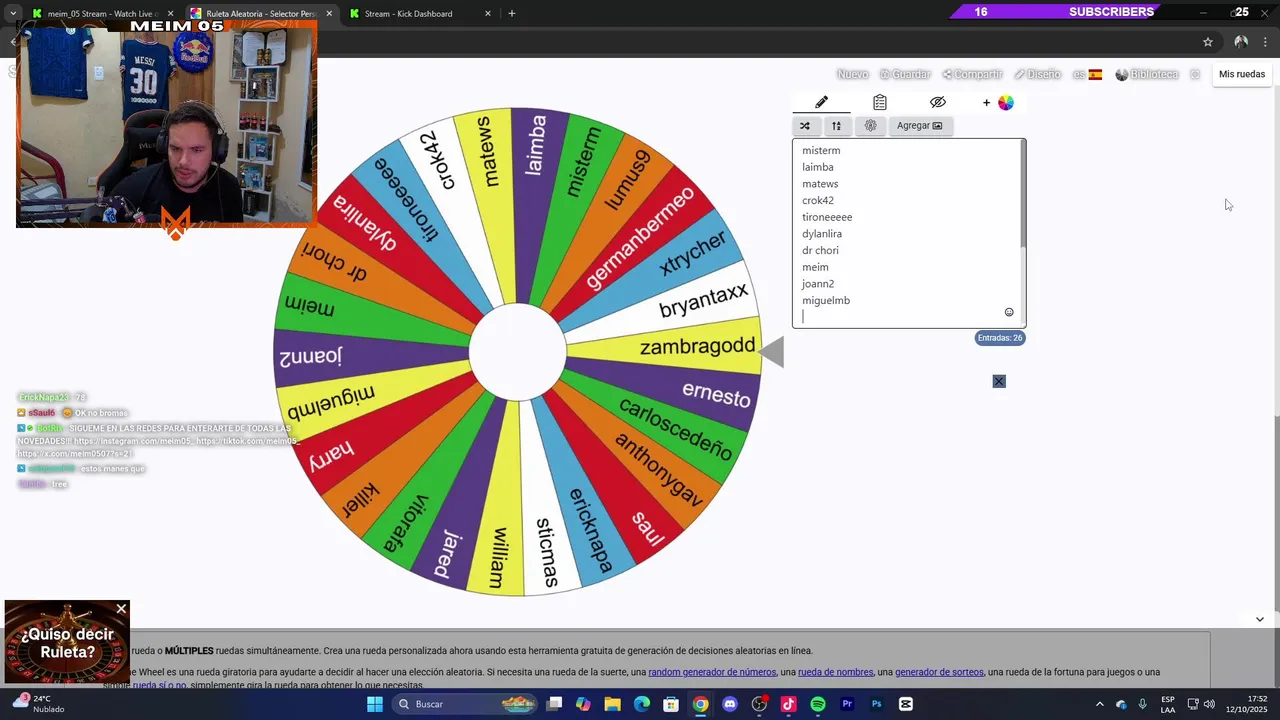This screenshot has width=1280, height=720.
Task: Close the Kick Dashboard browser tab
Action: 488,13
